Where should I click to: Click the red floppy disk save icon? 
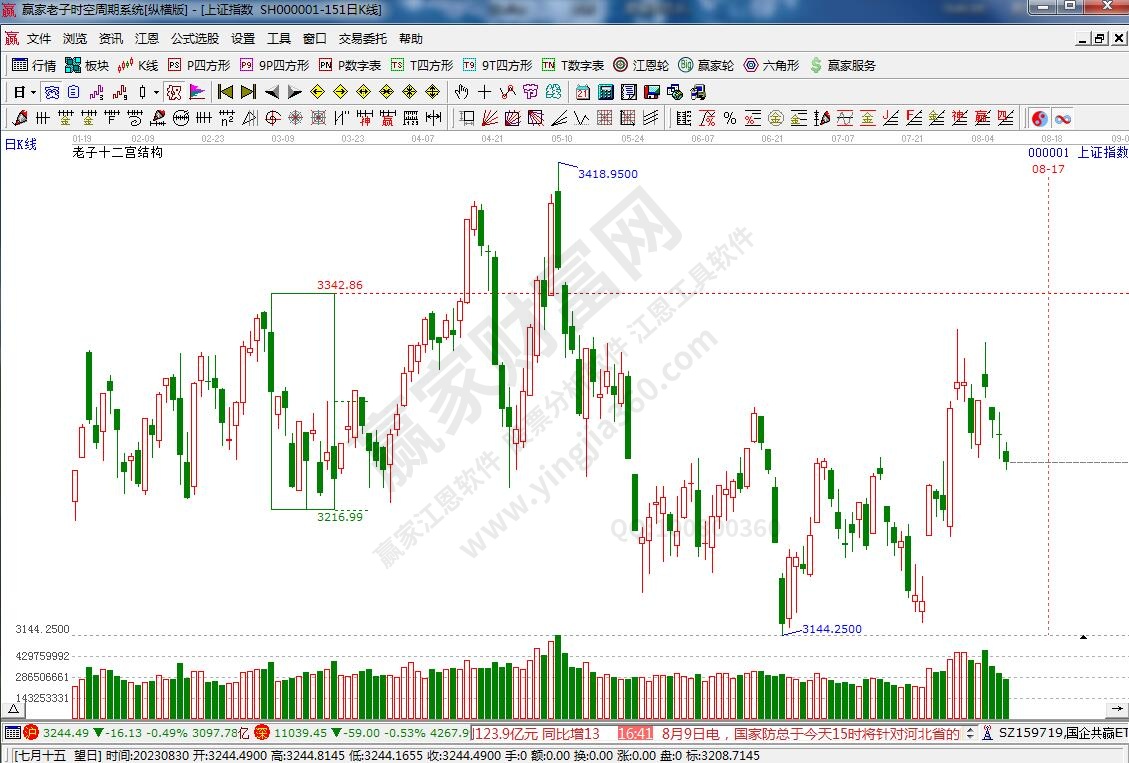pos(652,92)
